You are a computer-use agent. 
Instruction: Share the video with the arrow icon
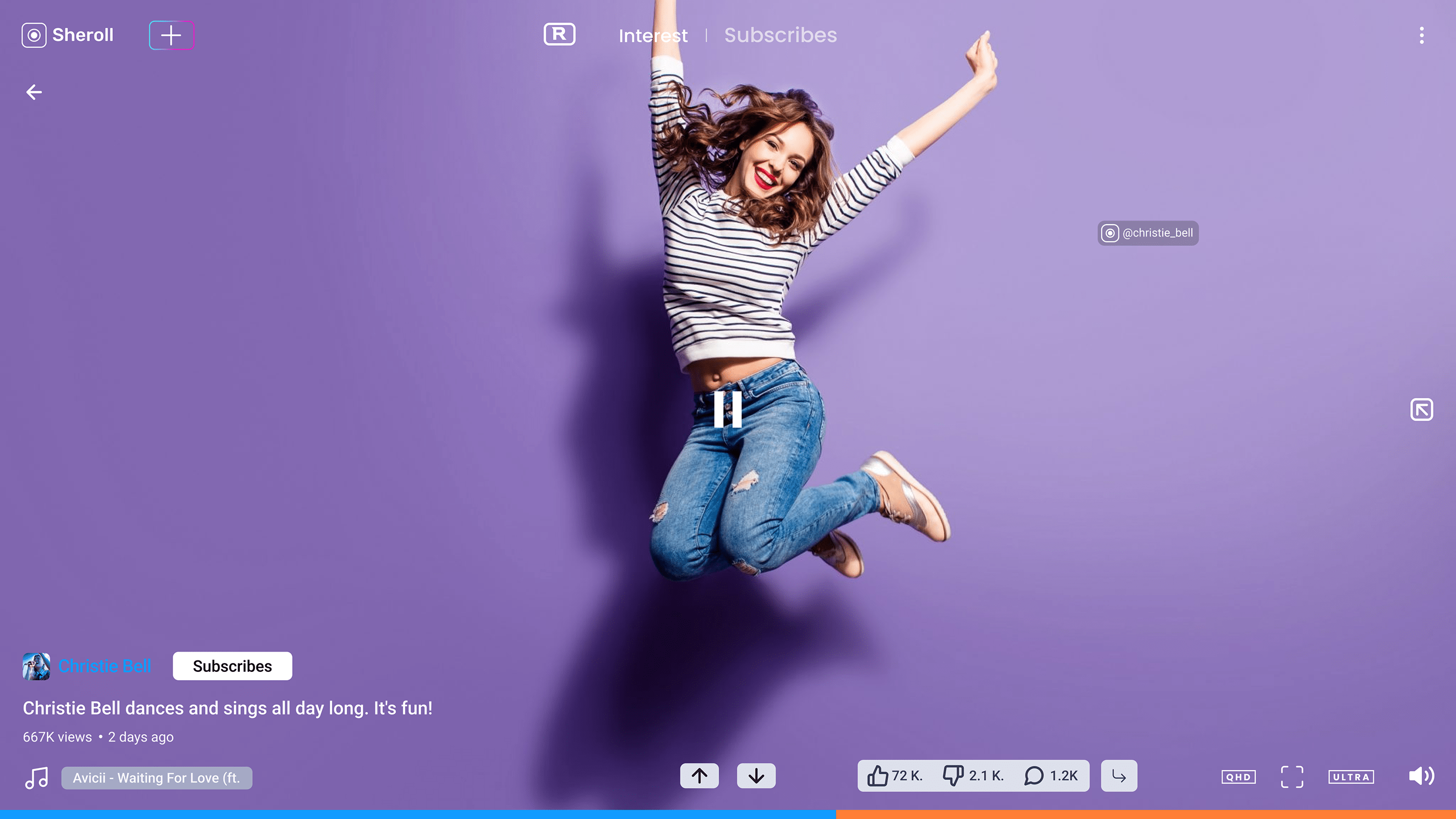click(x=1119, y=775)
